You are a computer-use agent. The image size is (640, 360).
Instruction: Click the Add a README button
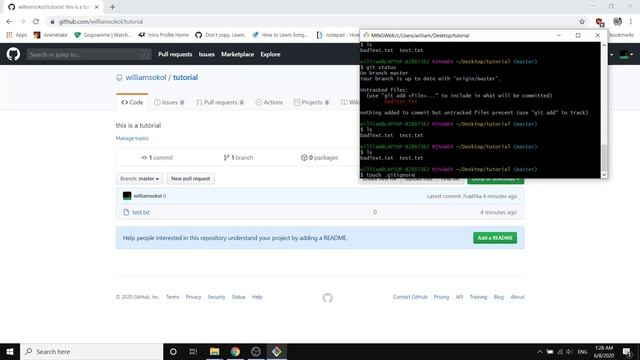495,238
